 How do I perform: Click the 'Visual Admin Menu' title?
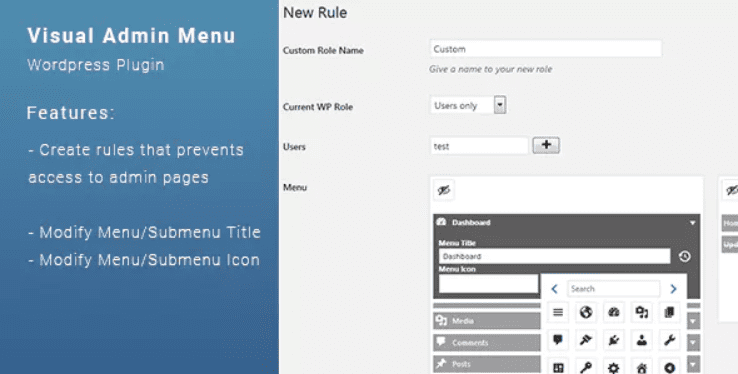point(131,36)
